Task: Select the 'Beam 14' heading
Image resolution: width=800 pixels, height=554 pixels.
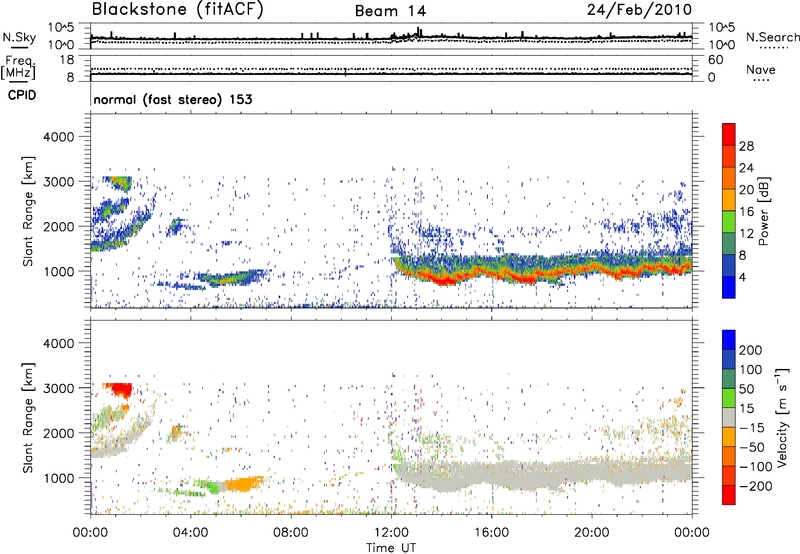Action: (390, 11)
